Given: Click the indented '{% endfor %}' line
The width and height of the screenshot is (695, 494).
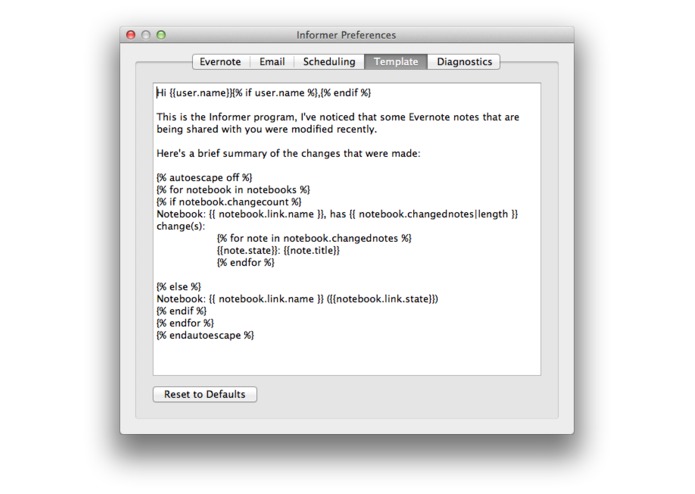Looking at the screenshot, I should click(x=246, y=263).
